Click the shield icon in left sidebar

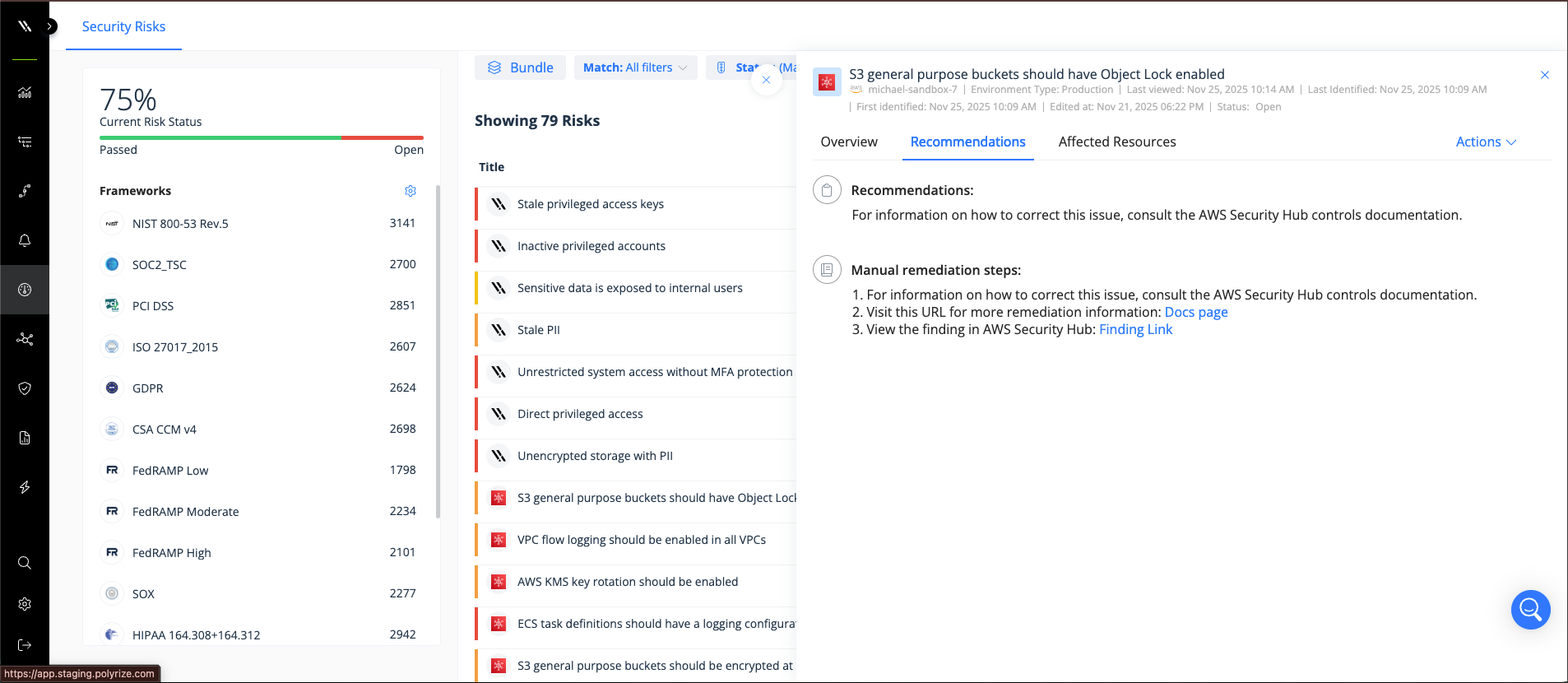click(25, 388)
